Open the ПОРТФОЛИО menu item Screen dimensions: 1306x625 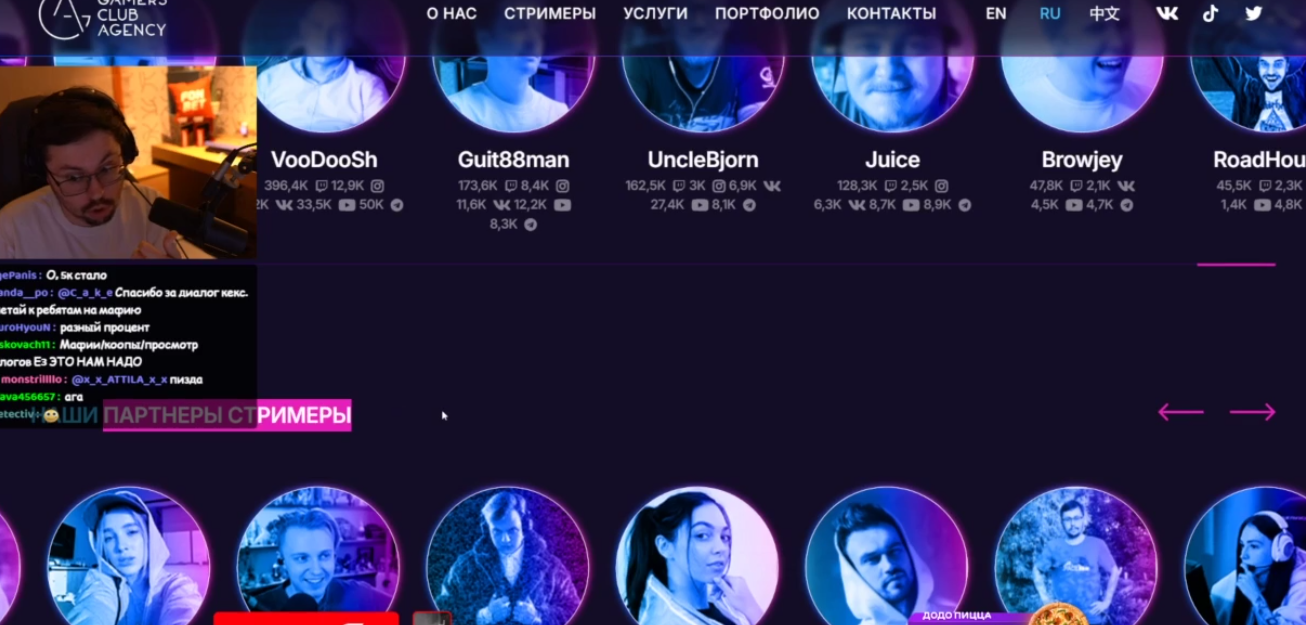(767, 14)
